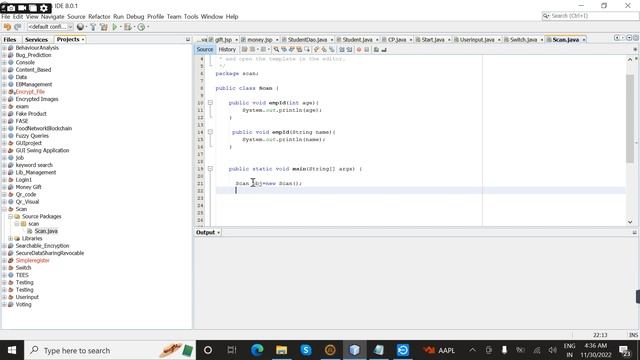Minimize the Projects panel window group
The image size is (640, 360).
188,40
